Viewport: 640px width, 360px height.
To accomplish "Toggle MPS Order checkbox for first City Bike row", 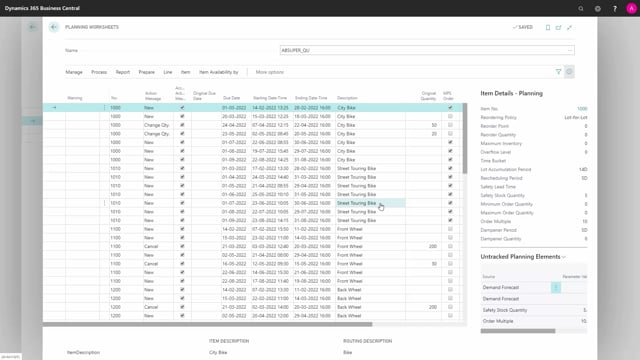I will 450,108.
